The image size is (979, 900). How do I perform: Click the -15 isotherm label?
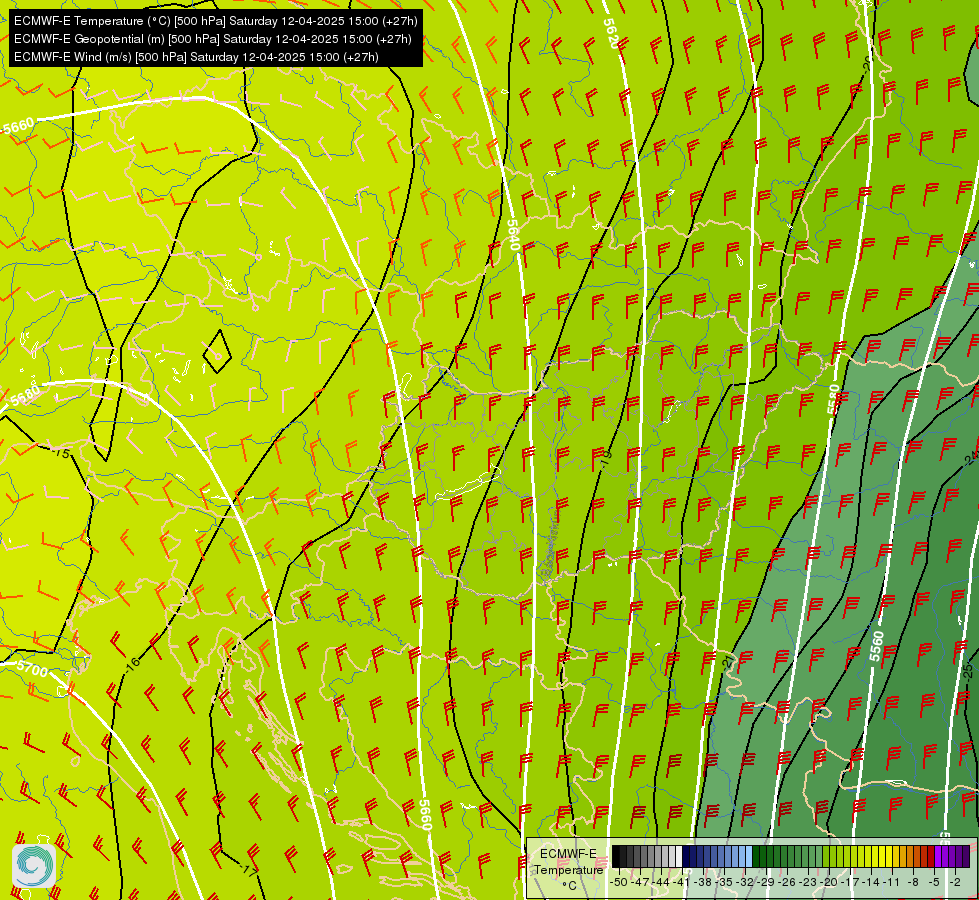click(62, 453)
